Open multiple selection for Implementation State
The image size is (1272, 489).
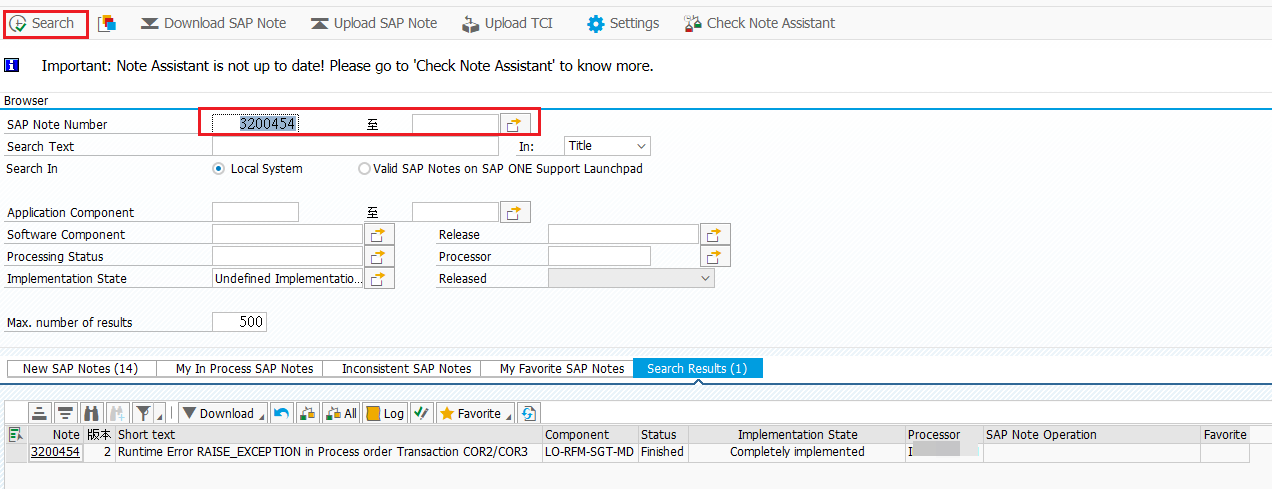380,279
